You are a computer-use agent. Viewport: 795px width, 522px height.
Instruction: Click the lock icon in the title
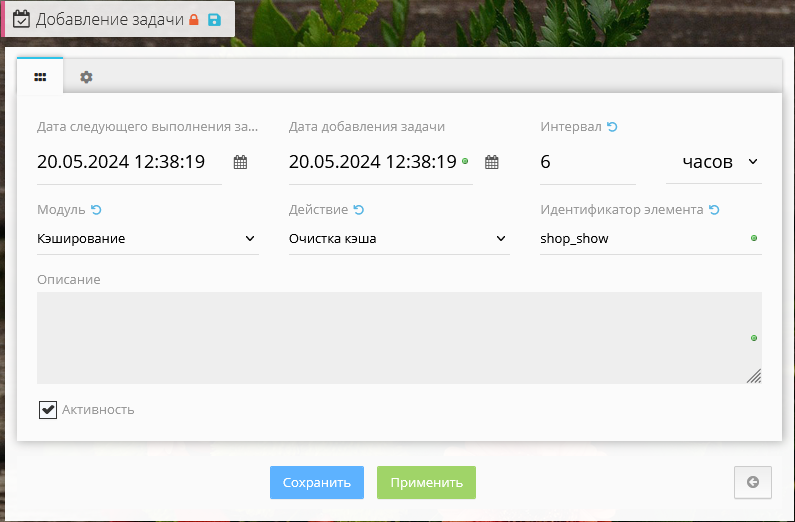[x=195, y=19]
